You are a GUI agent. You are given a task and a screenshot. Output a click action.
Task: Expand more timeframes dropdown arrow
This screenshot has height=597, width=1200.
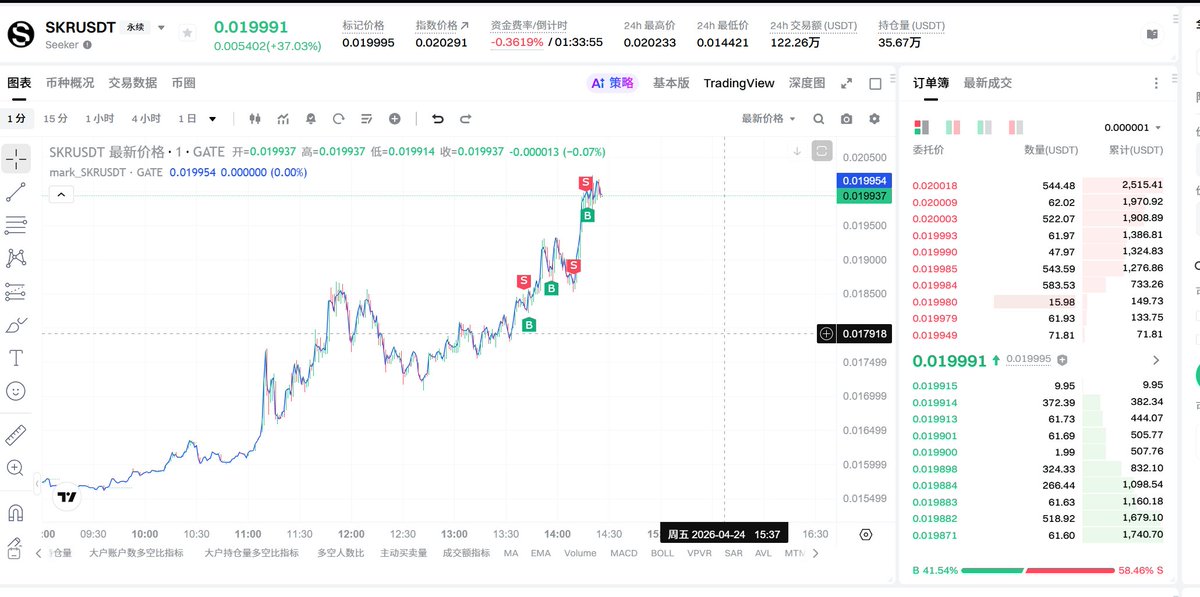click(x=213, y=118)
